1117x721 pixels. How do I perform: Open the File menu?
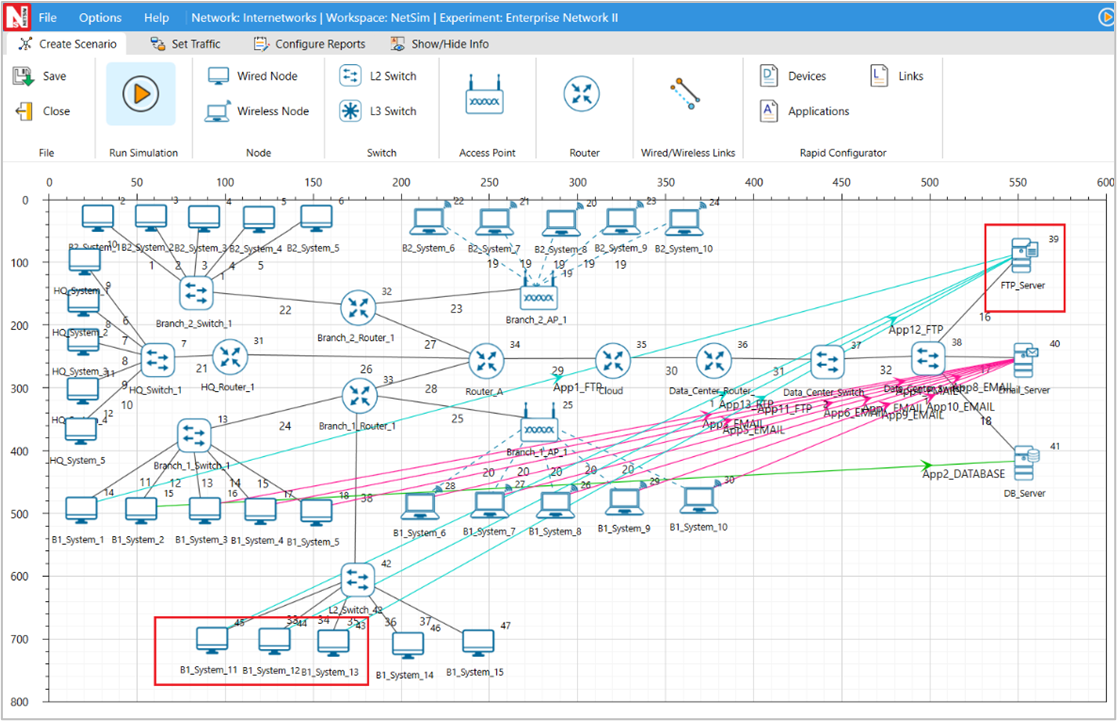47,17
